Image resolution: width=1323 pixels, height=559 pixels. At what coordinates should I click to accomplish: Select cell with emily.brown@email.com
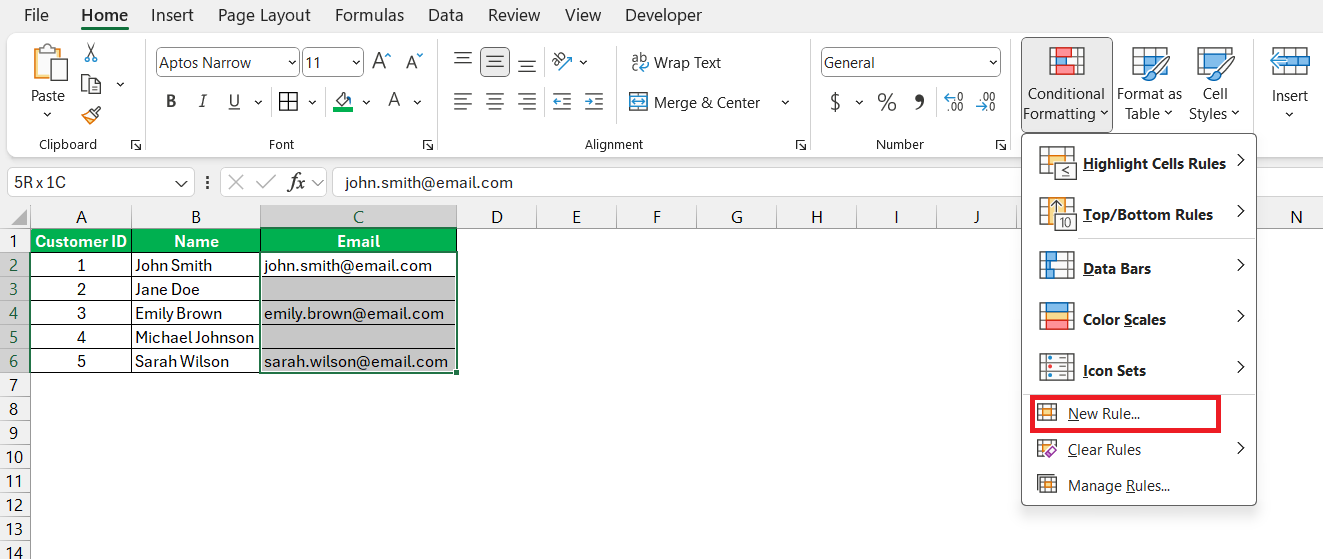(358, 313)
